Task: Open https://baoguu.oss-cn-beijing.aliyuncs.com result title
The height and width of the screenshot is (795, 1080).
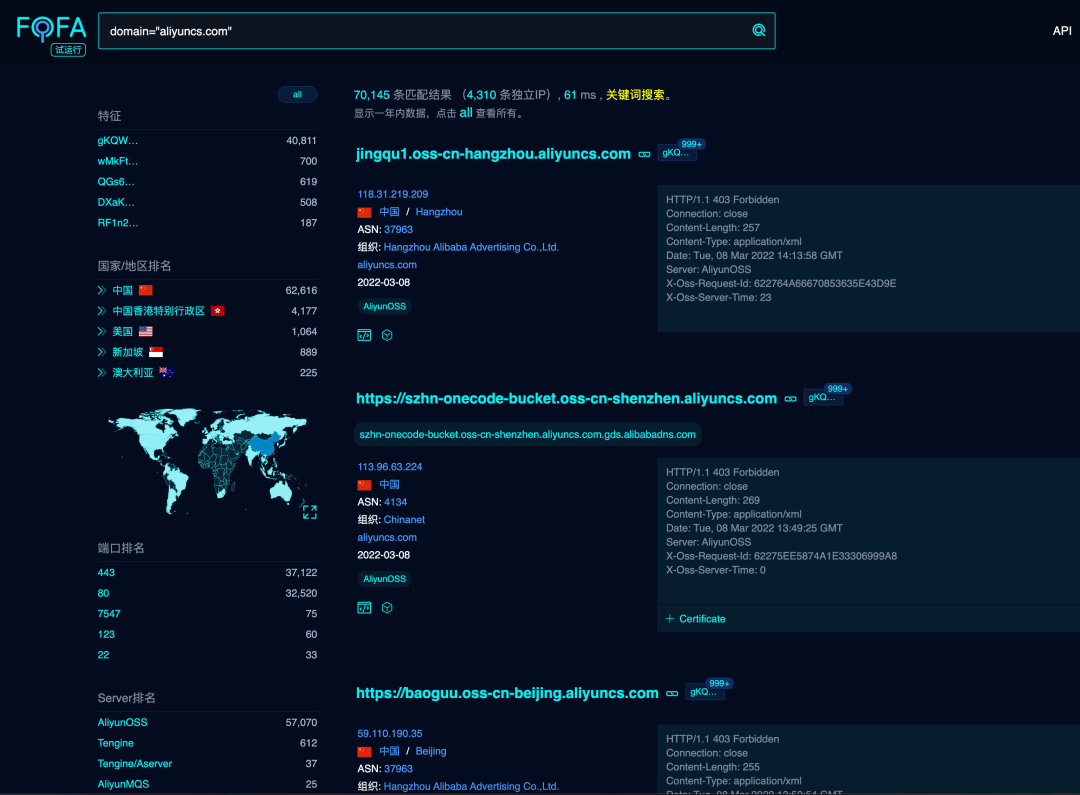Action: 507,693
